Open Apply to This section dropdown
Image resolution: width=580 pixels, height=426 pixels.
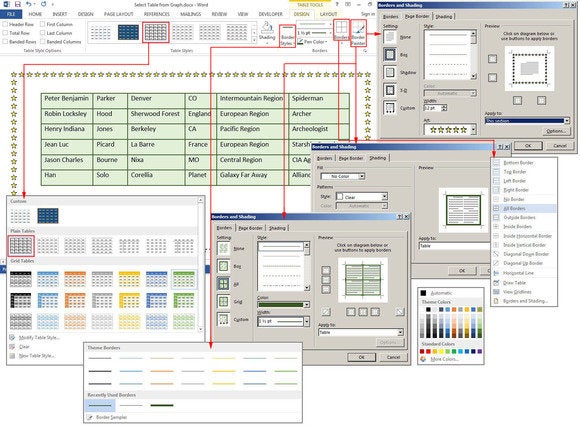click(x=566, y=121)
